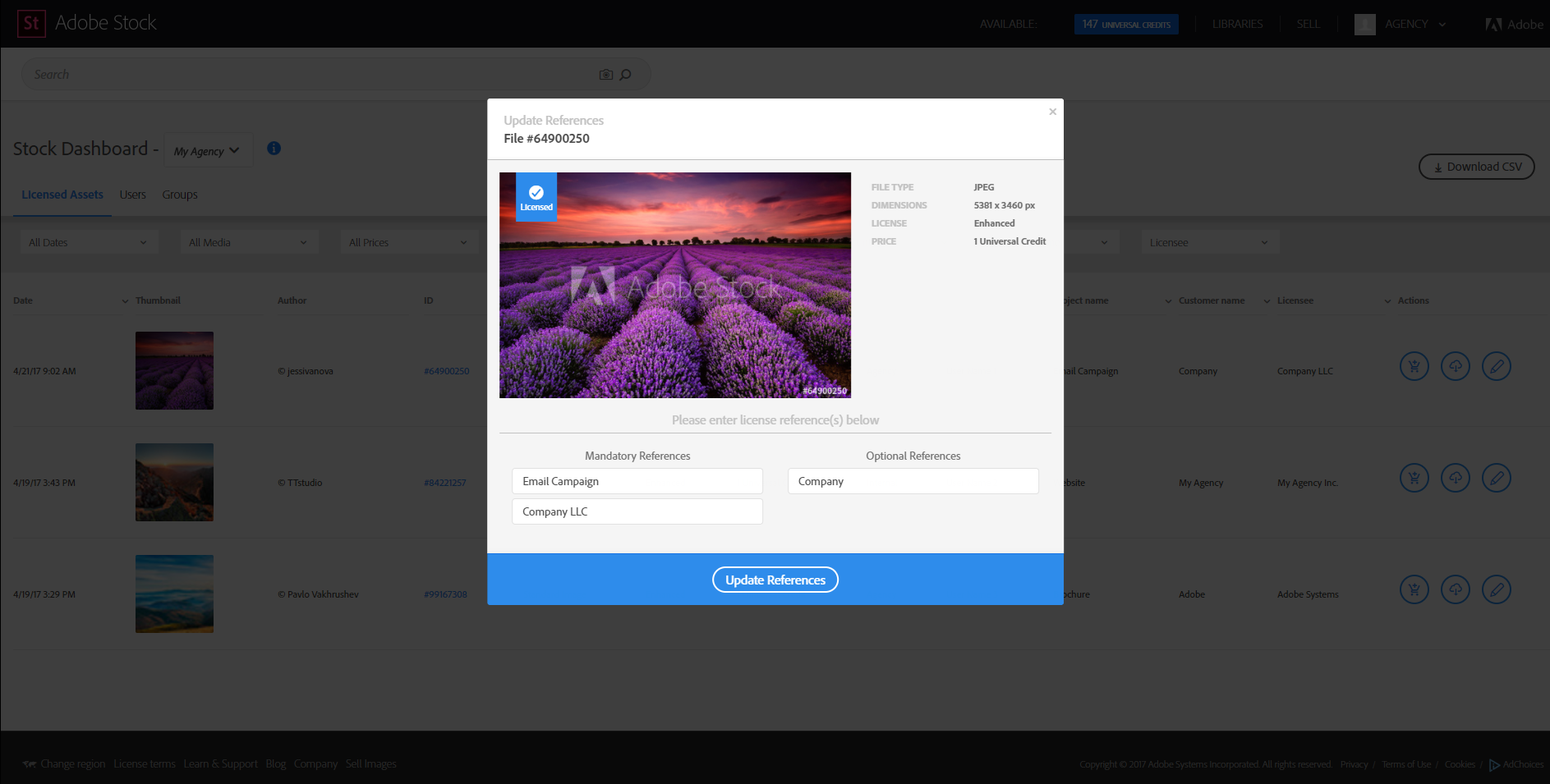This screenshot has width=1550, height=784.
Task: Open the Blog footer link
Action: [x=276, y=764]
